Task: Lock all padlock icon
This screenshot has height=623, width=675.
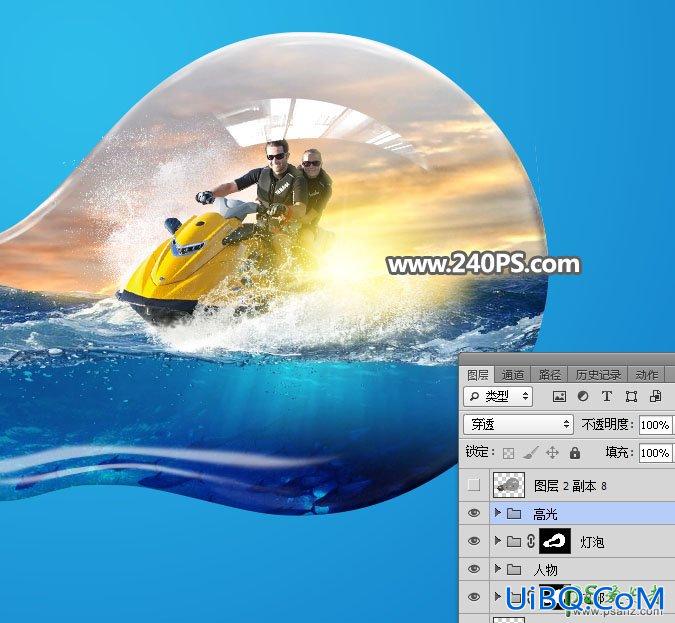Action: coord(575,453)
